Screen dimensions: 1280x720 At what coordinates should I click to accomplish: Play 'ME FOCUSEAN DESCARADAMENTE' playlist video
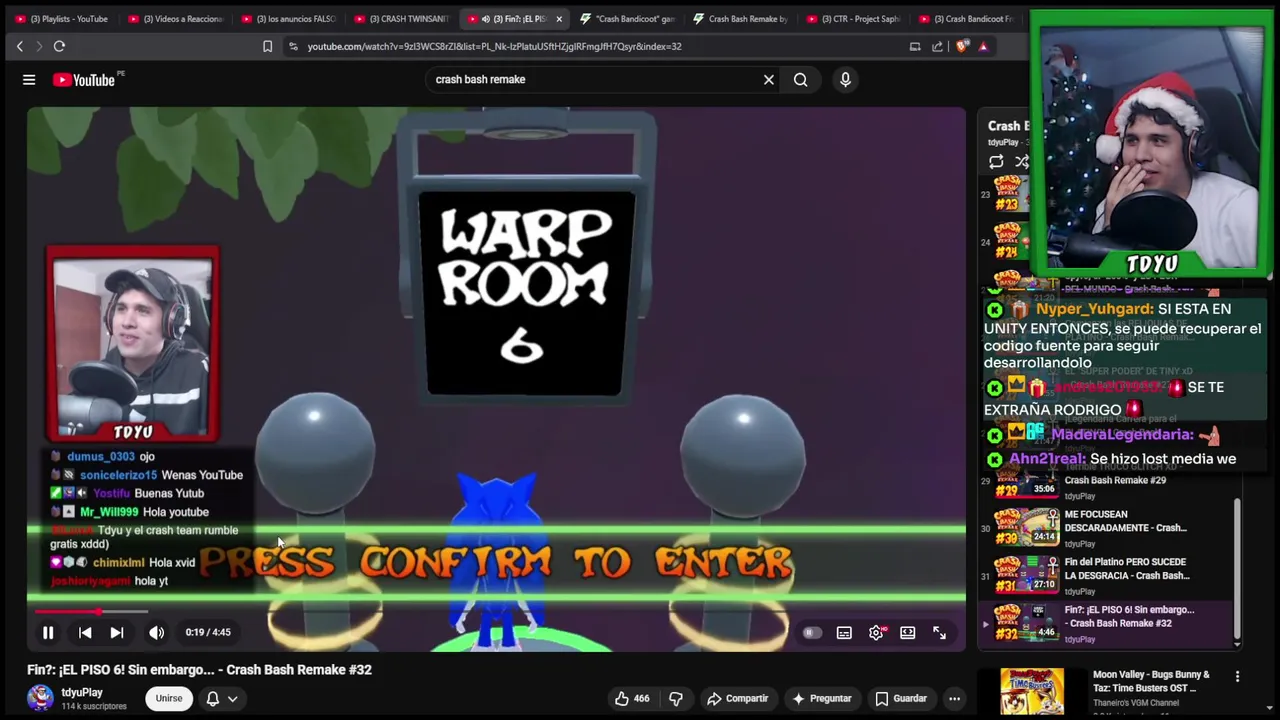[1107, 527]
